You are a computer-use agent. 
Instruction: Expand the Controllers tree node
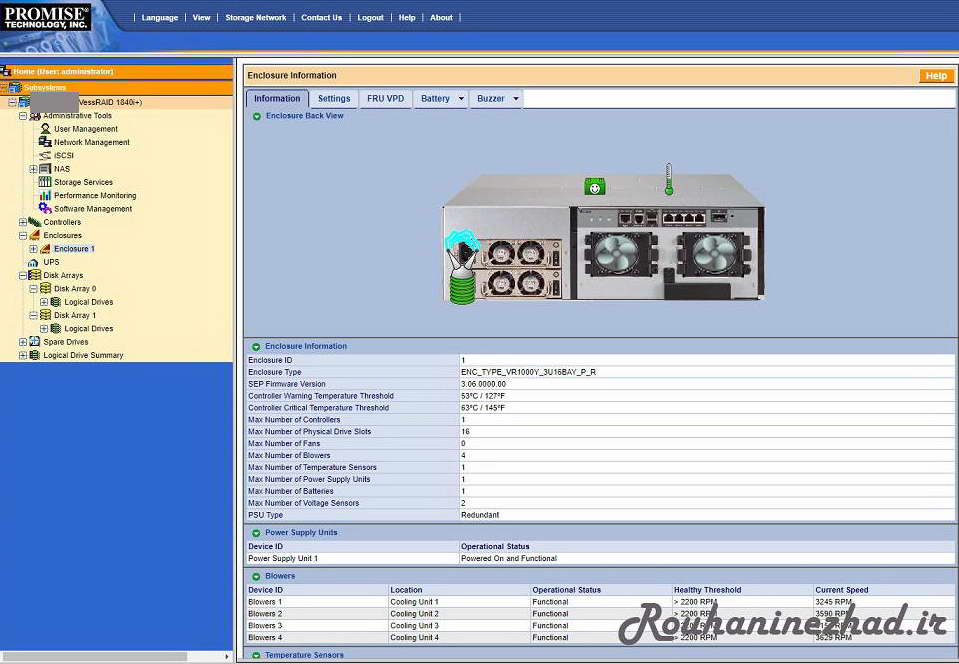(23, 222)
